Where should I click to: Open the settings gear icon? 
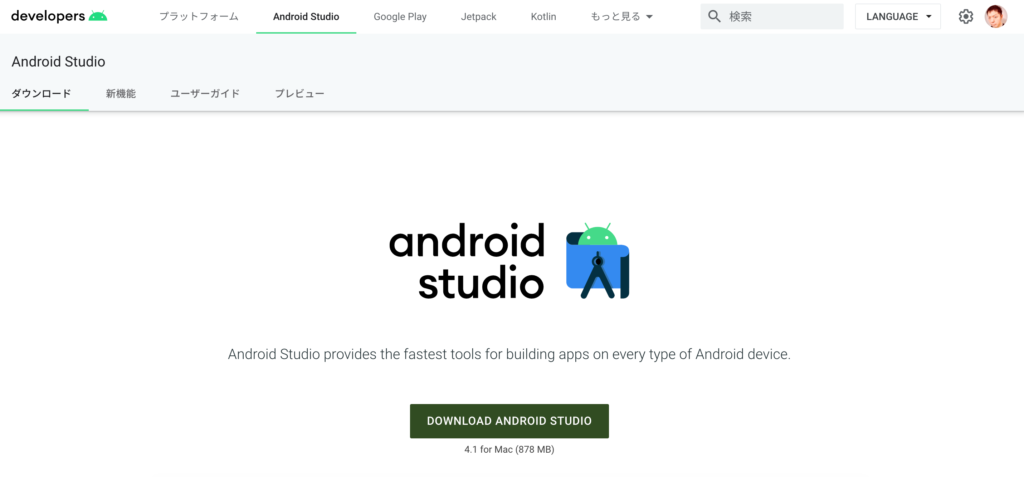[965, 17]
